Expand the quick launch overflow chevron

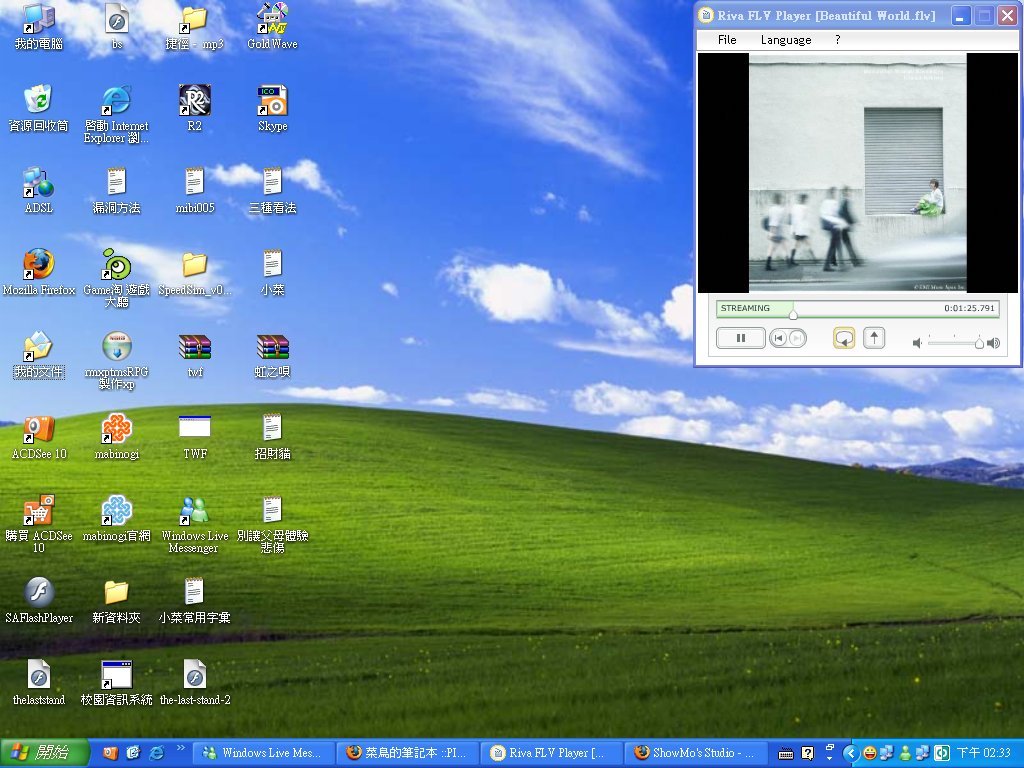point(181,748)
